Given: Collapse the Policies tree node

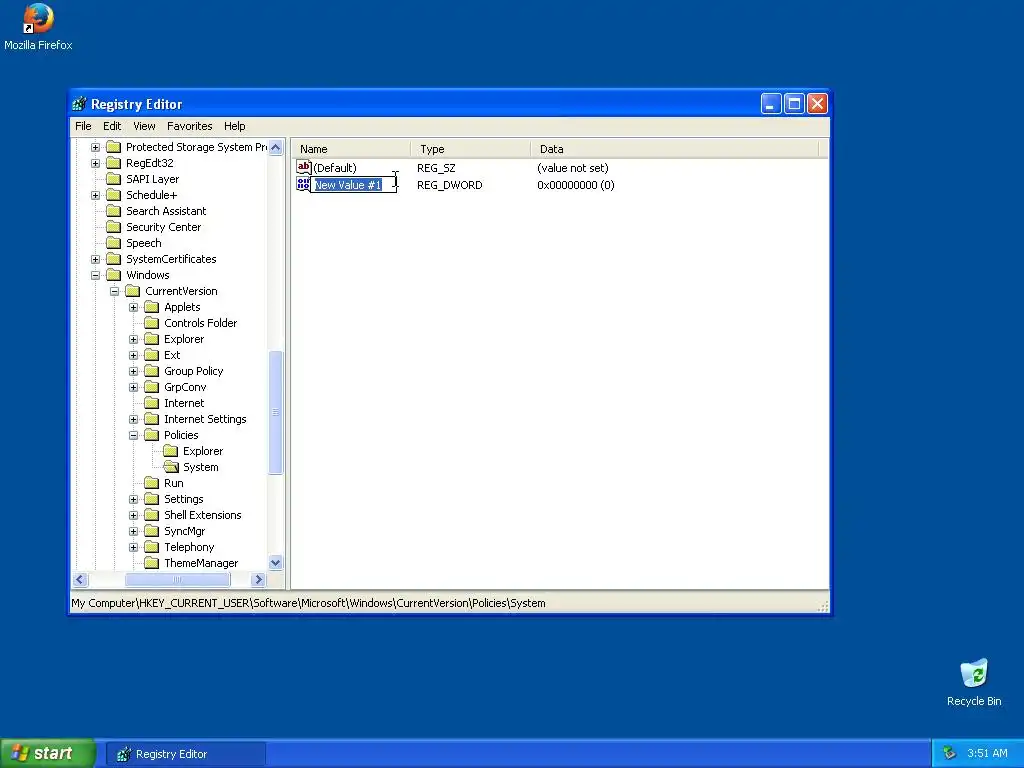Looking at the screenshot, I should (133, 436).
